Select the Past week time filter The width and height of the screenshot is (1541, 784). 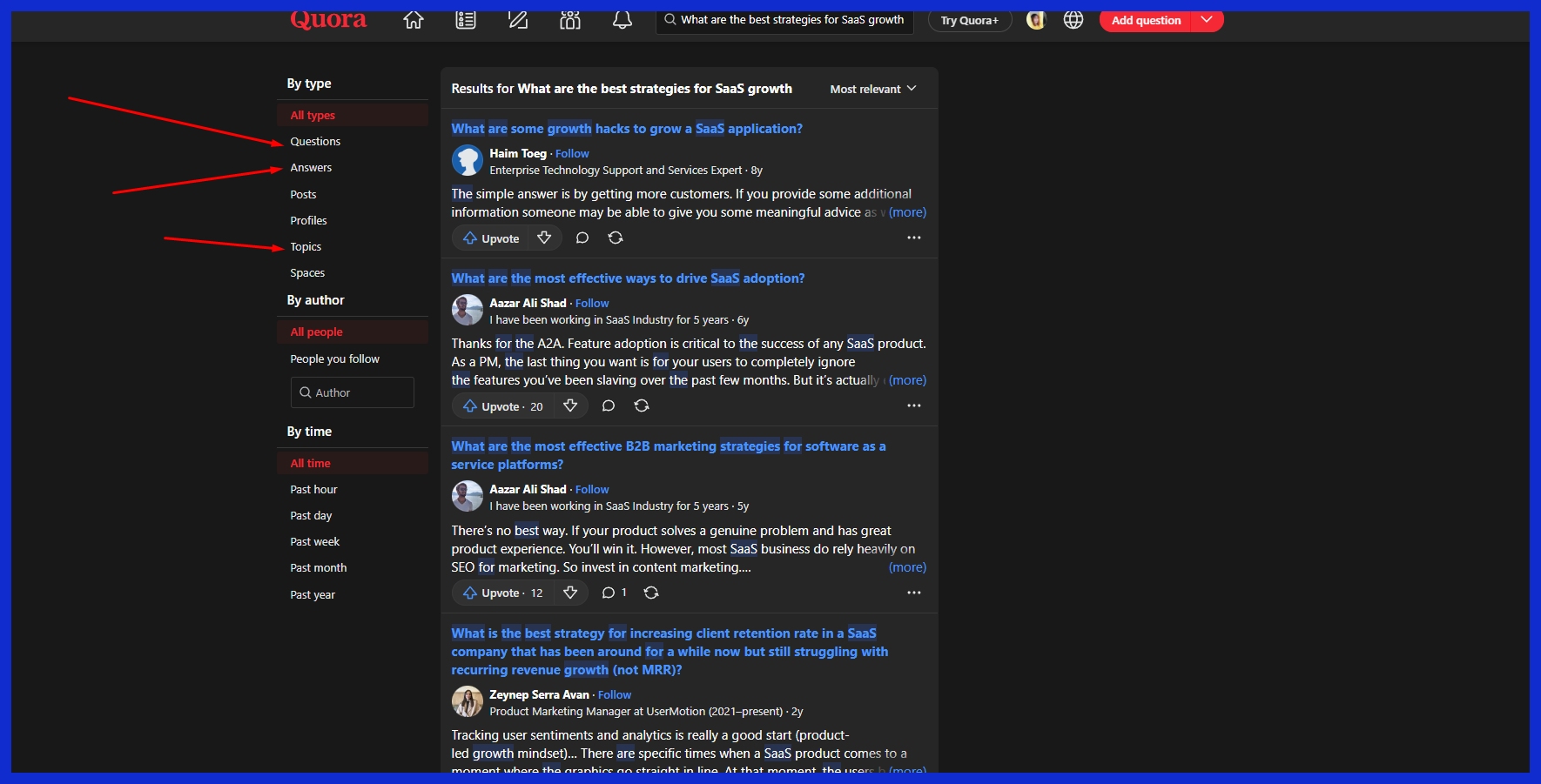(314, 542)
